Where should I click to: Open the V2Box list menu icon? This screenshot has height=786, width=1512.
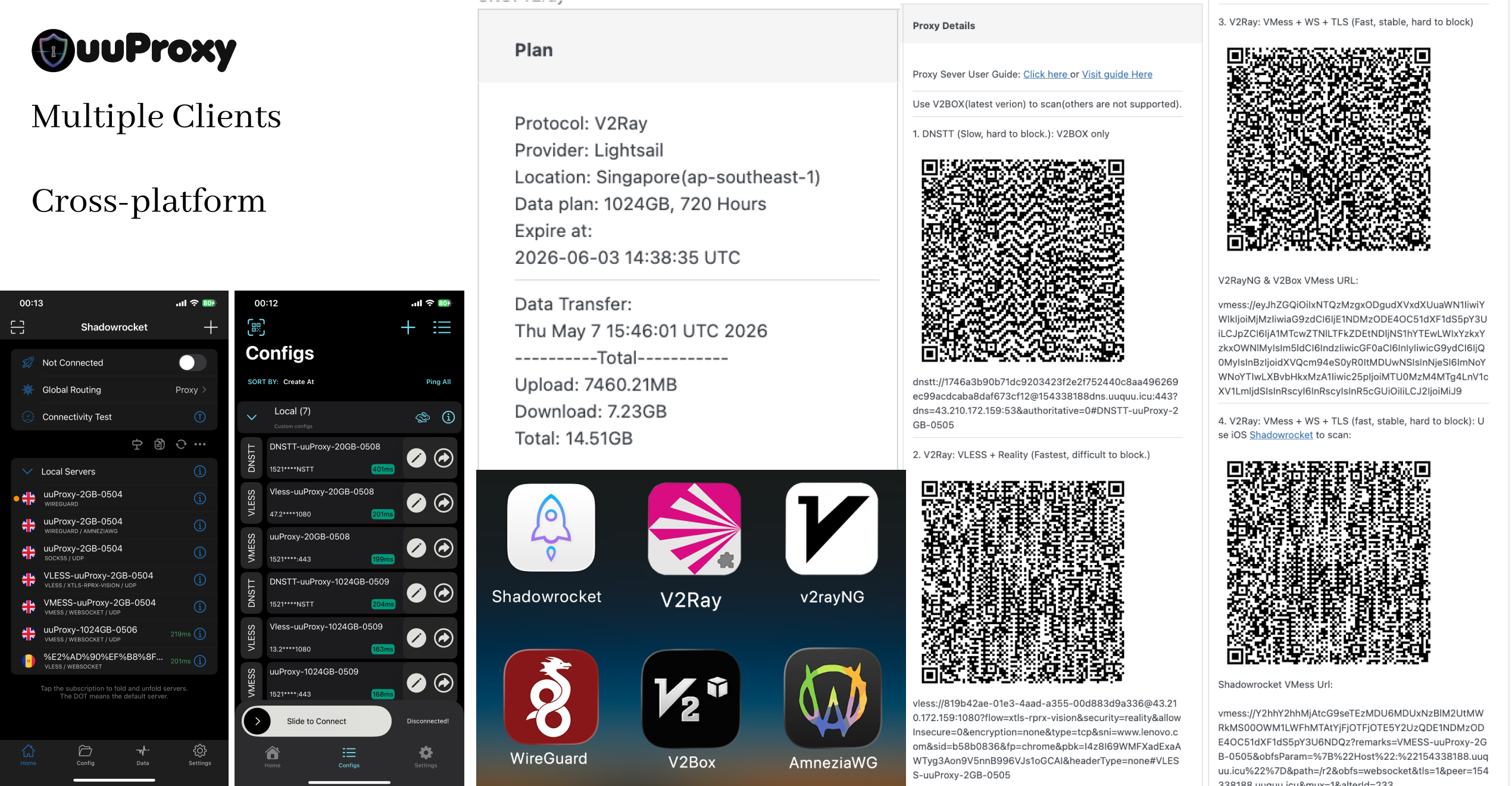442,327
